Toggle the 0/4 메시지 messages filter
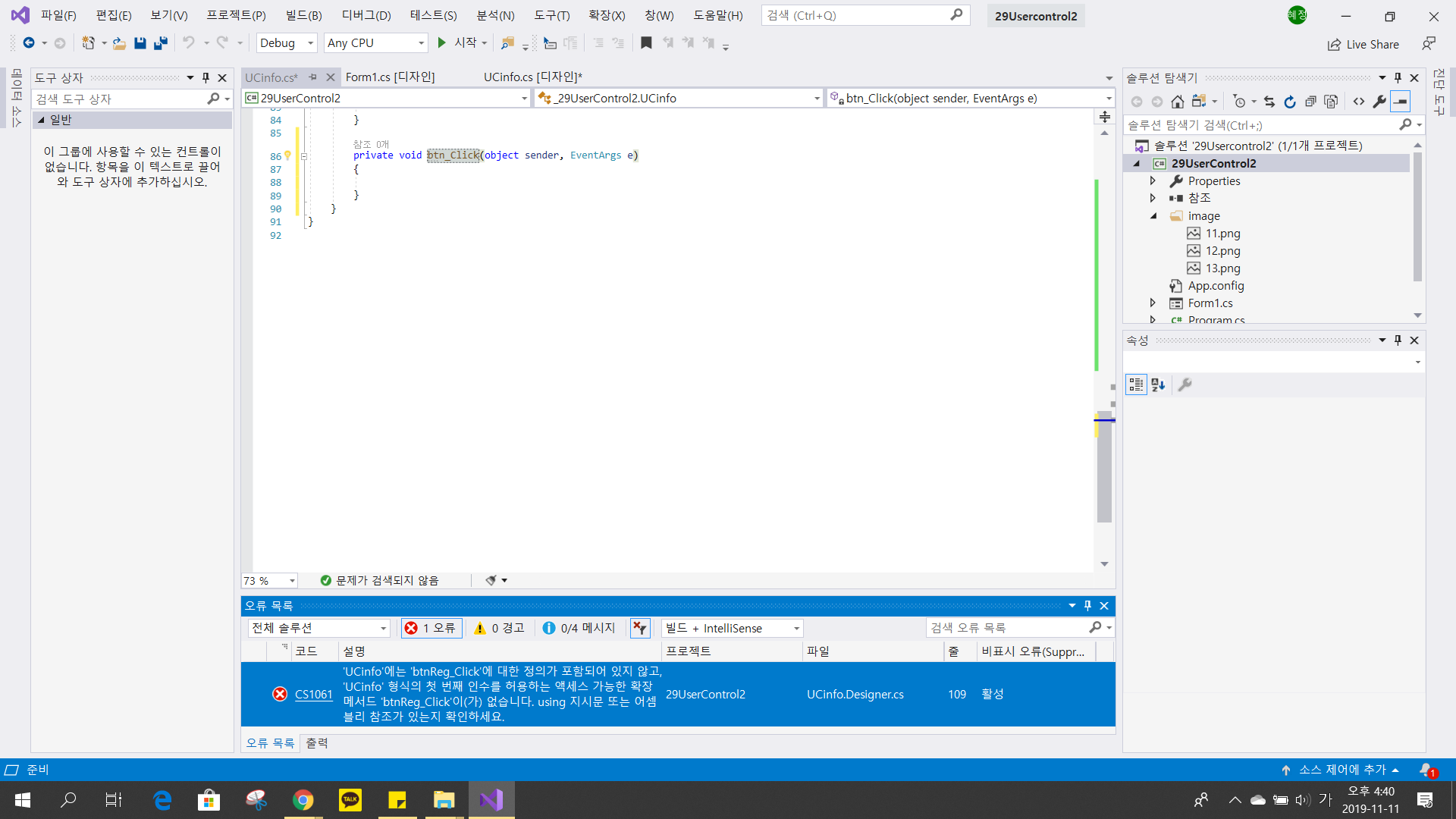 point(579,628)
